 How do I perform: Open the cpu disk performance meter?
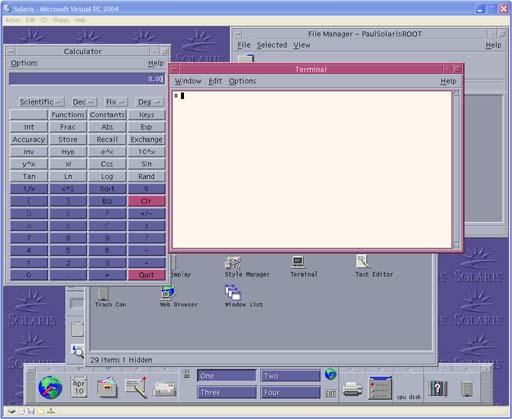(x=409, y=396)
